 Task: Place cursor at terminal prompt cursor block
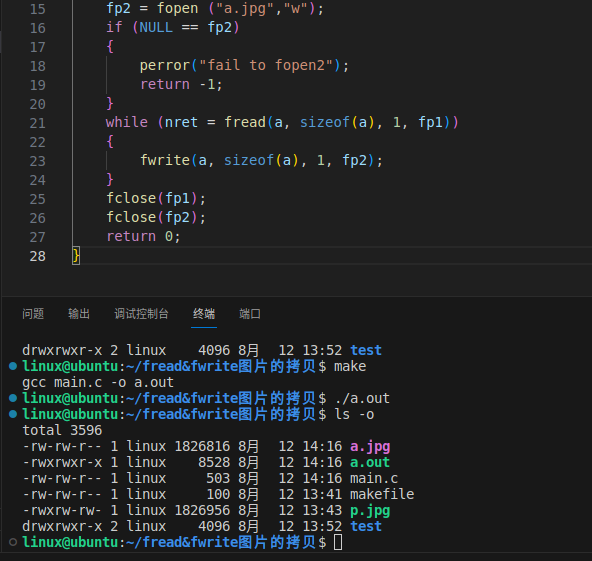coord(338,543)
